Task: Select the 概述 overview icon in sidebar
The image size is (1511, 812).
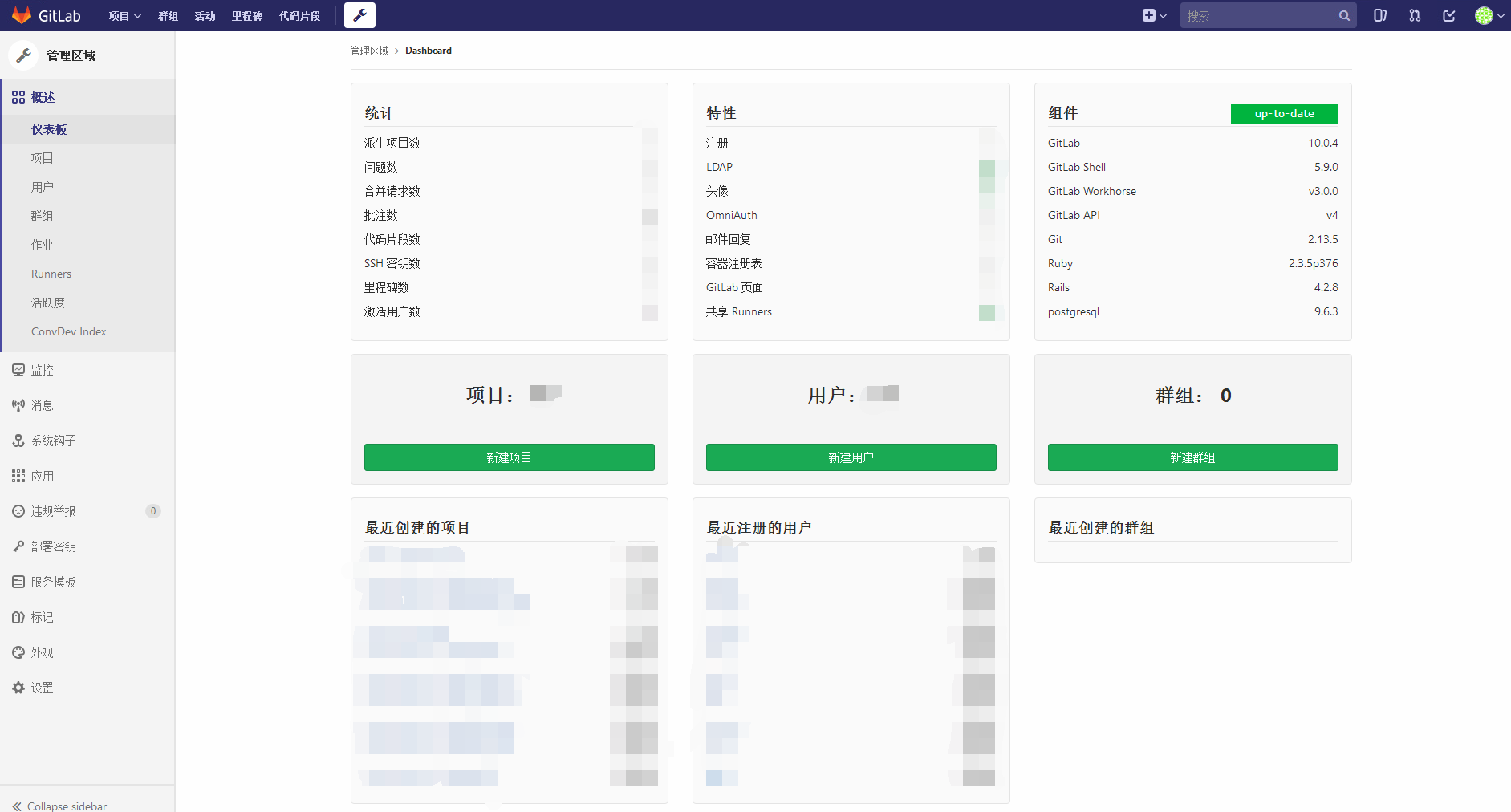Action: tap(18, 97)
